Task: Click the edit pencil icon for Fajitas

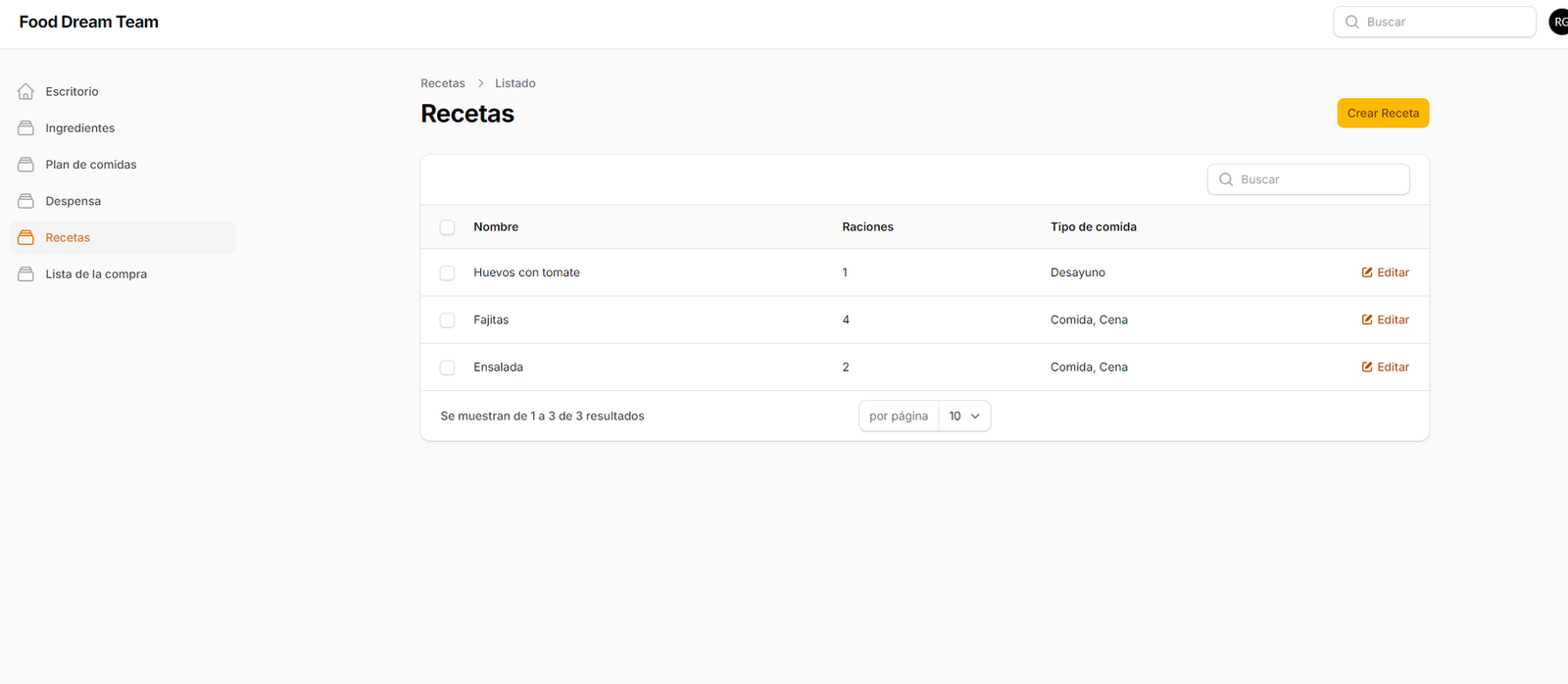Action: point(1367,319)
